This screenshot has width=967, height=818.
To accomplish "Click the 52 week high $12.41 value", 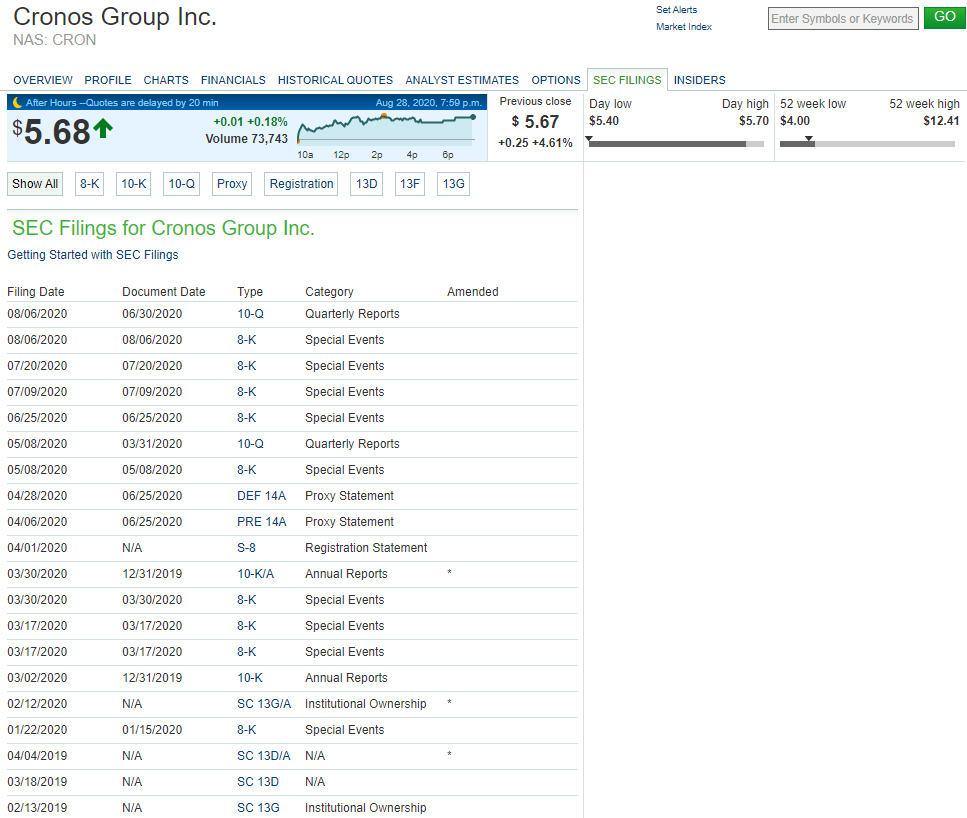I will pyautogui.click(x=941, y=121).
